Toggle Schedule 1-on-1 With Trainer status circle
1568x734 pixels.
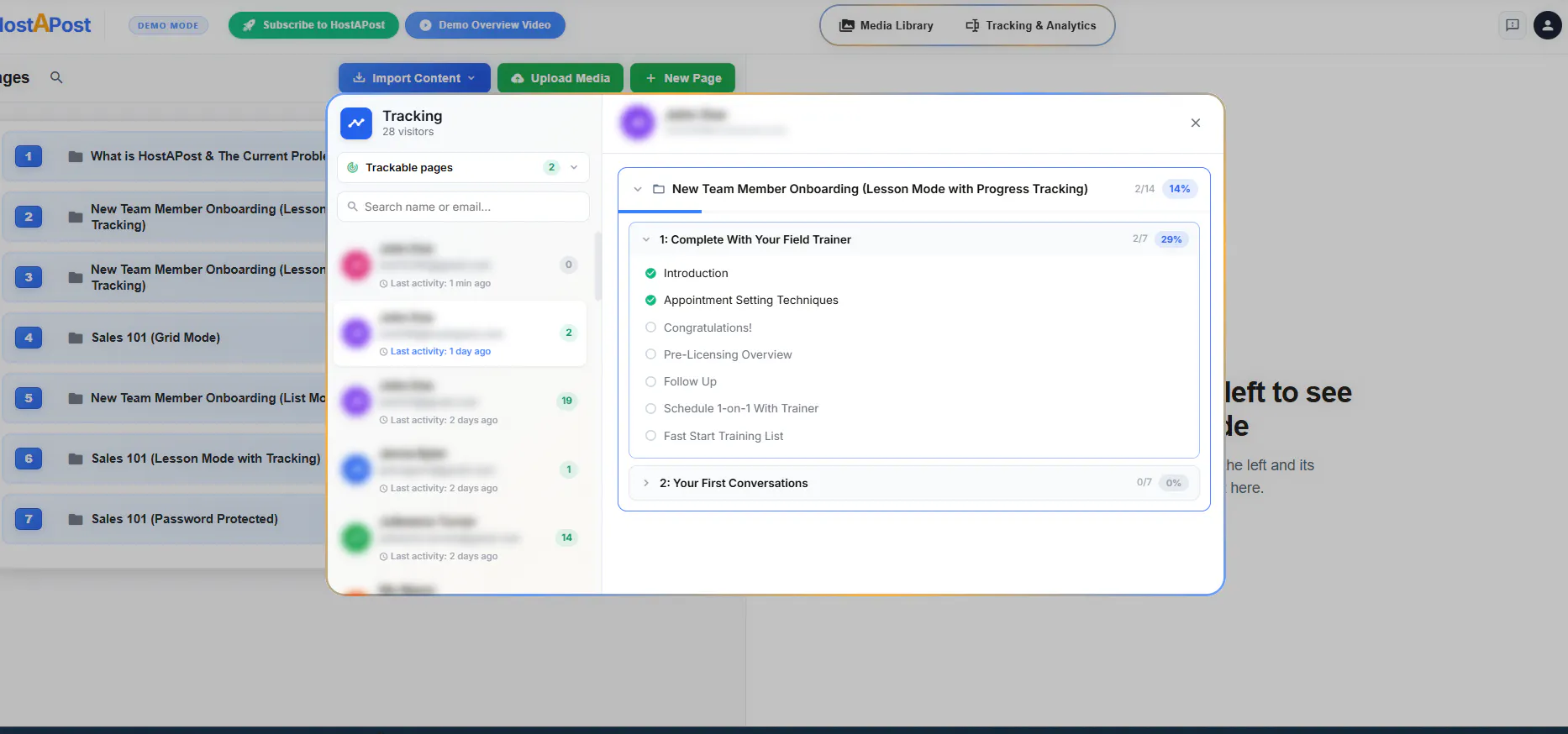coord(650,408)
